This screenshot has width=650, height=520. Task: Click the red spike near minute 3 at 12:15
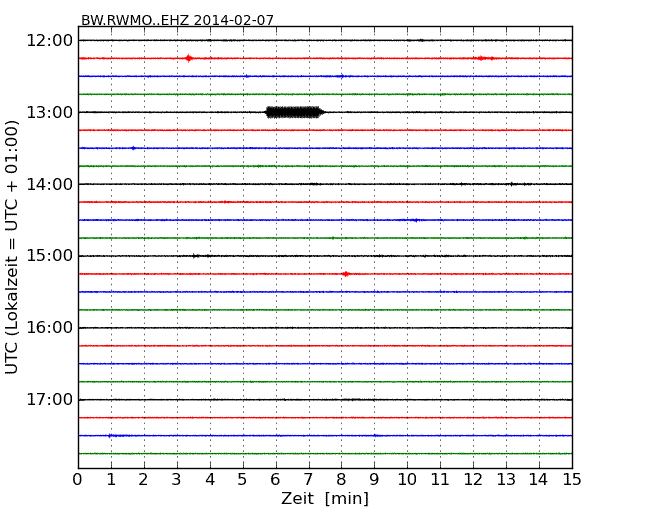tap(189, 58)
